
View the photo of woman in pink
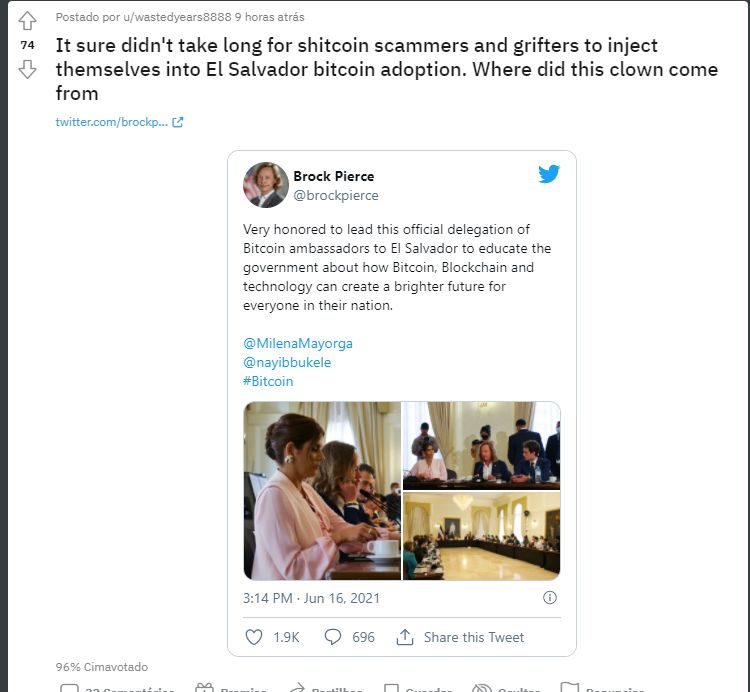point(322,491)
